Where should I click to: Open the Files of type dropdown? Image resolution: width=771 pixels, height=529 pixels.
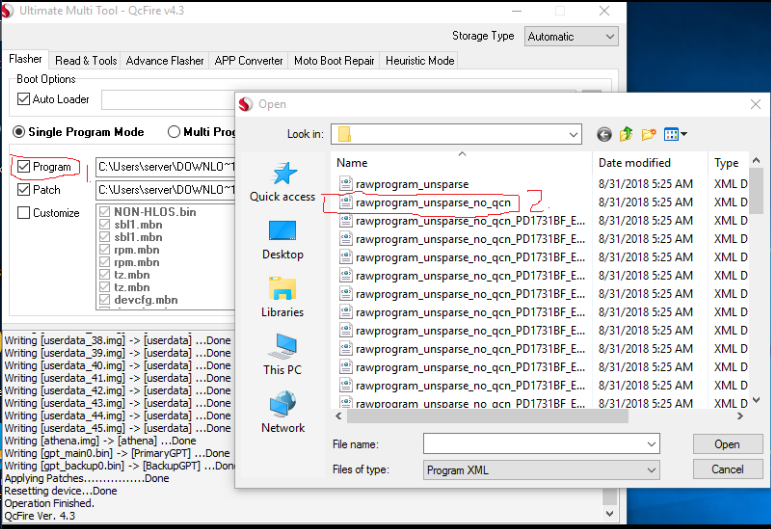(x=541, y=470)
